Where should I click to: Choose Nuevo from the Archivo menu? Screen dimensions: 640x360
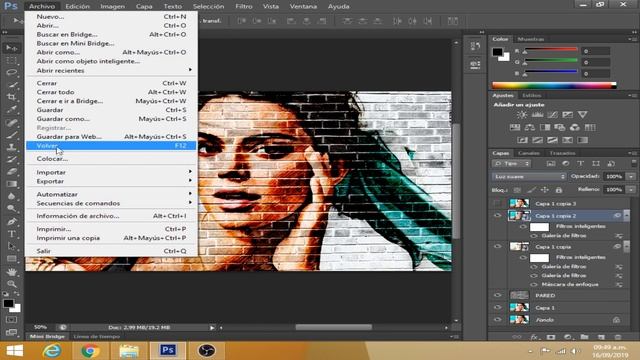111,17
